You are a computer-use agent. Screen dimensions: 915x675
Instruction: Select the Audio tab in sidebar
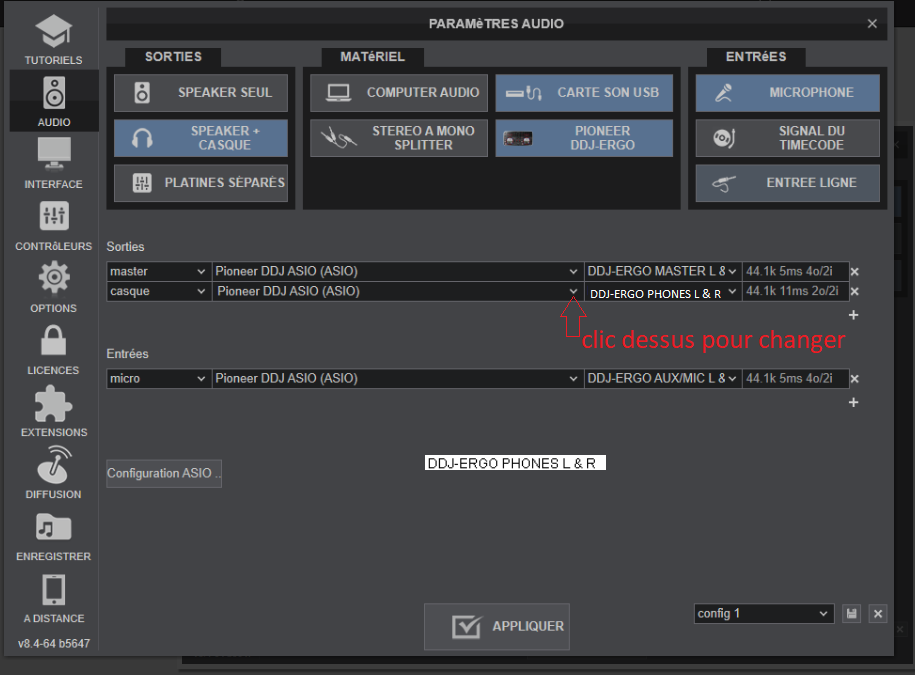pyautogui.click(x=53, y=101)
